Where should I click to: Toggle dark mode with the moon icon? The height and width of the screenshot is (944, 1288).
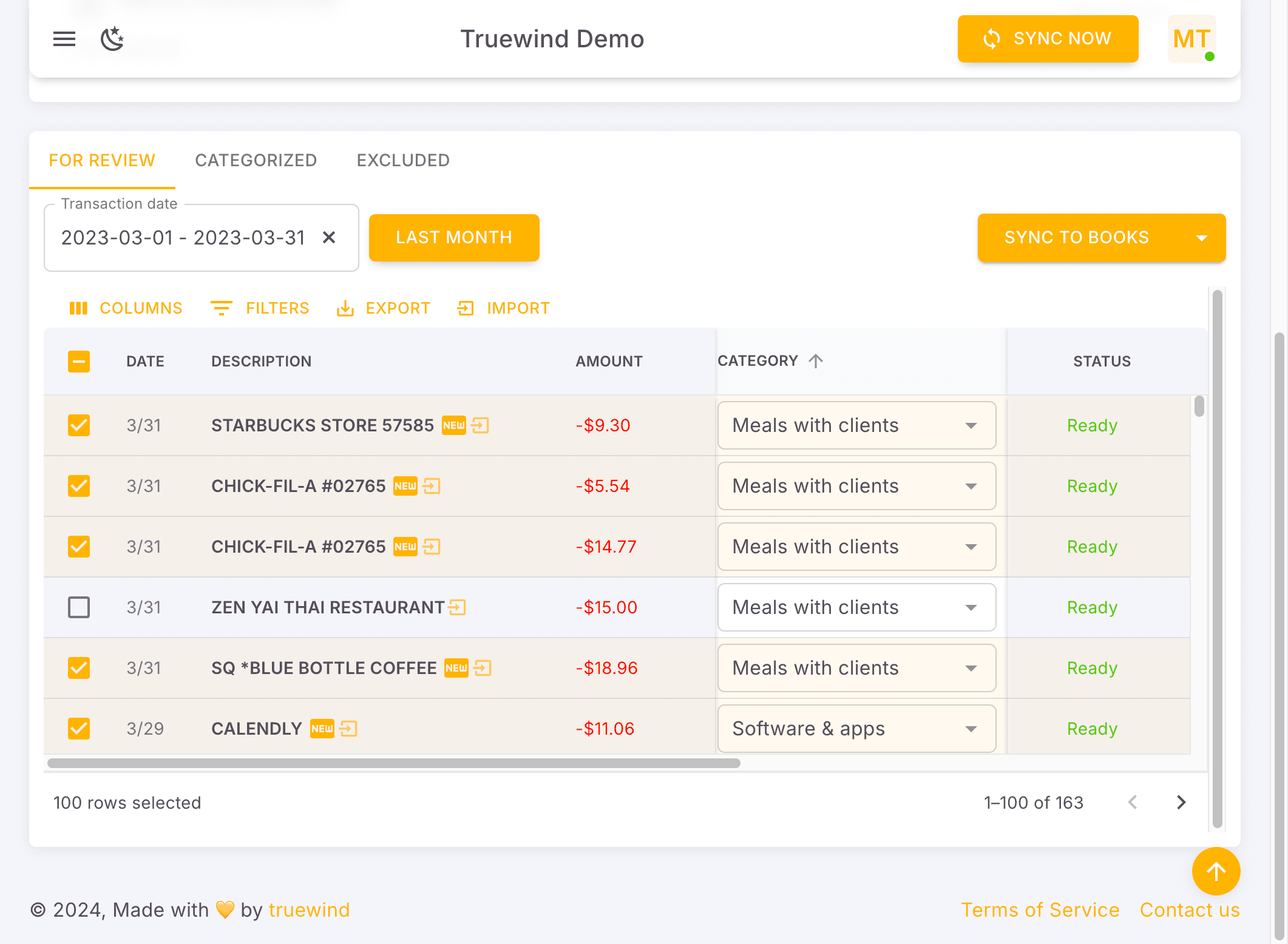point(112,39)
